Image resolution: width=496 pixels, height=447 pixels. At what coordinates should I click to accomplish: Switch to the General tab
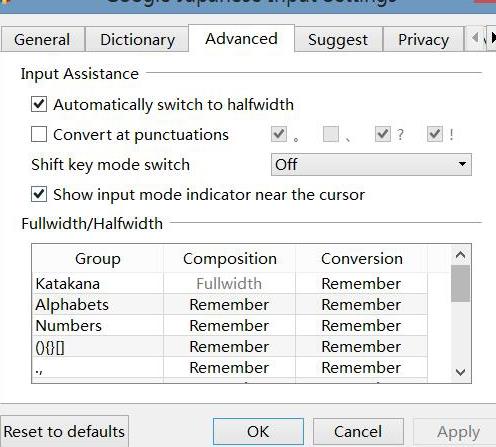click(x=42, y=40)
